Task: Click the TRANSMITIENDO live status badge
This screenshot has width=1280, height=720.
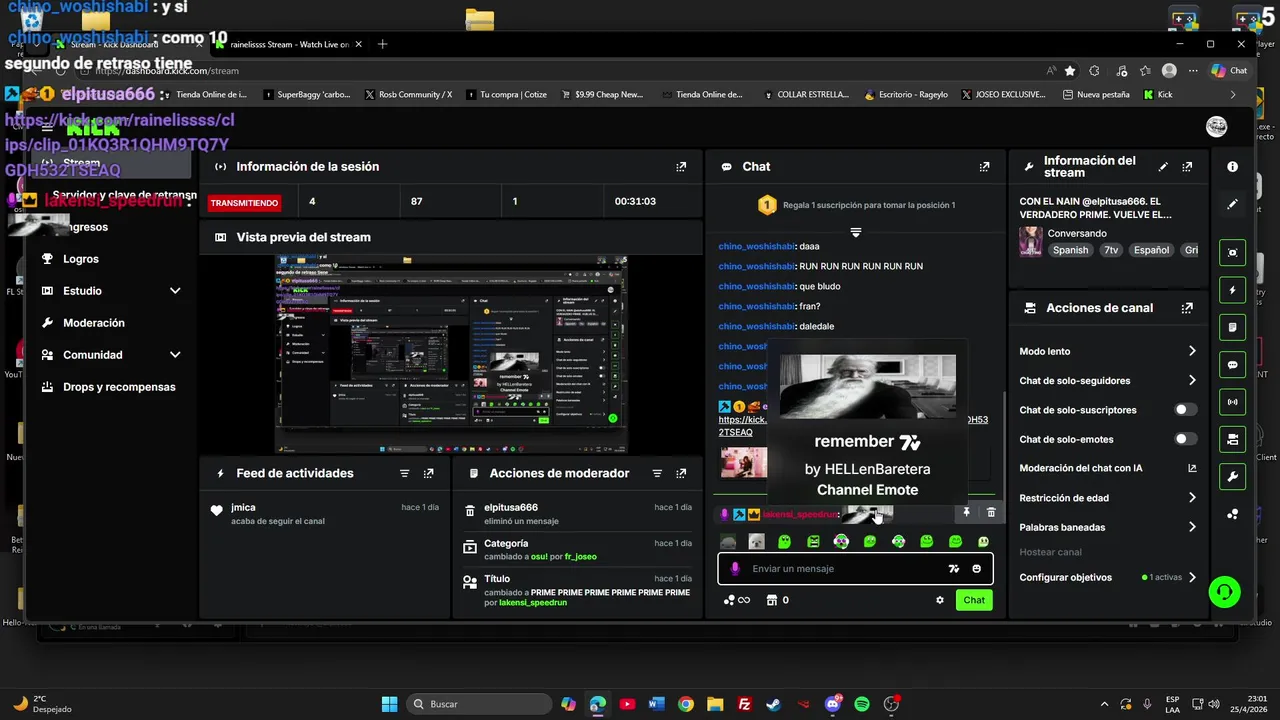Action: click(x=244, y=202)
